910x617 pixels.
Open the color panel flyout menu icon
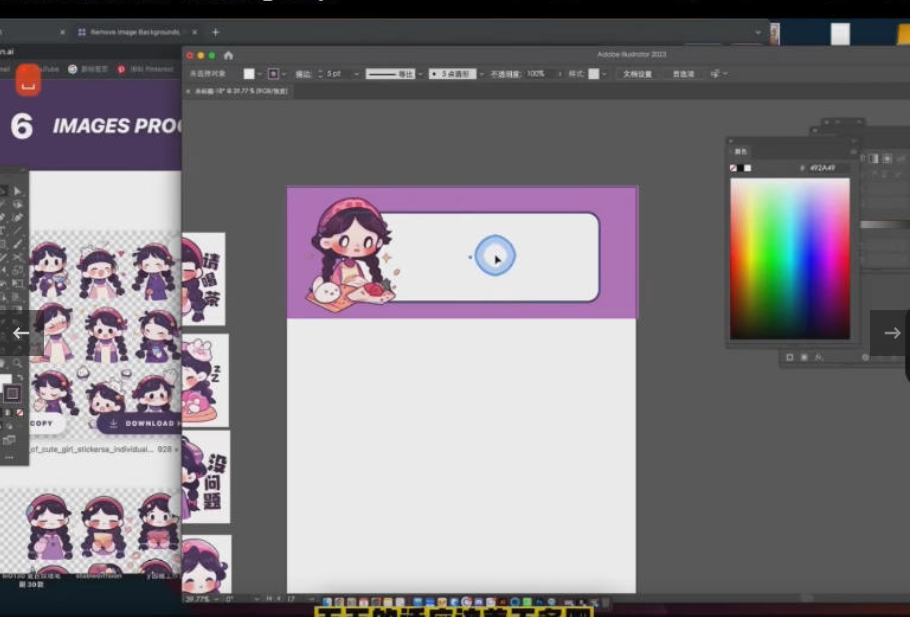(852, 152)
